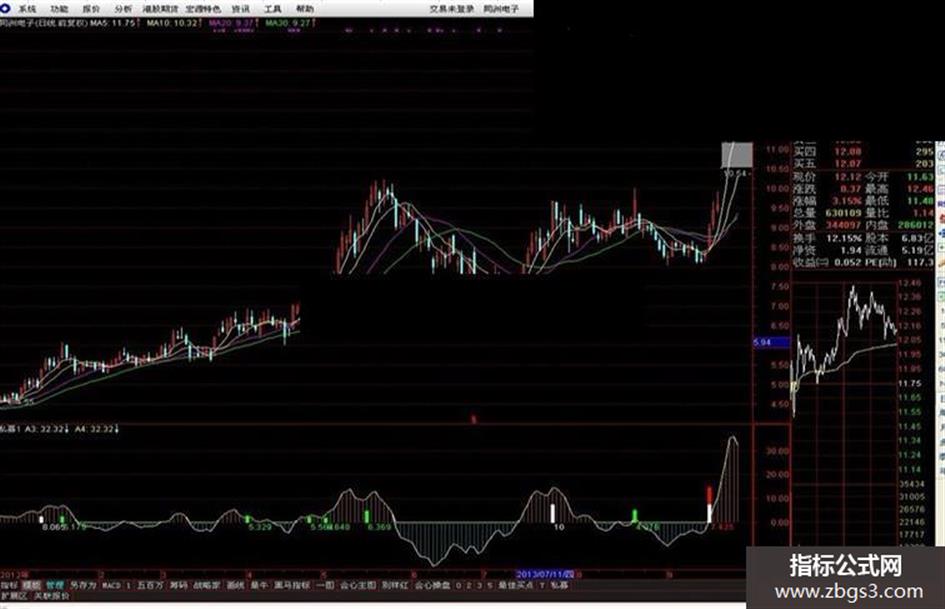Select the 战略家 indicator tab
The height and width of the screenshot is (609, 945).
click(206, 585)
